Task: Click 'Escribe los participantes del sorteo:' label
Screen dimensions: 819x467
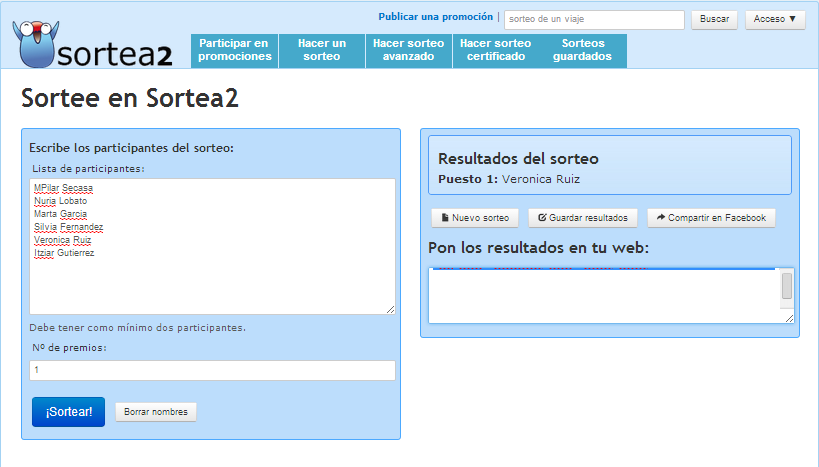Action: 132,148
